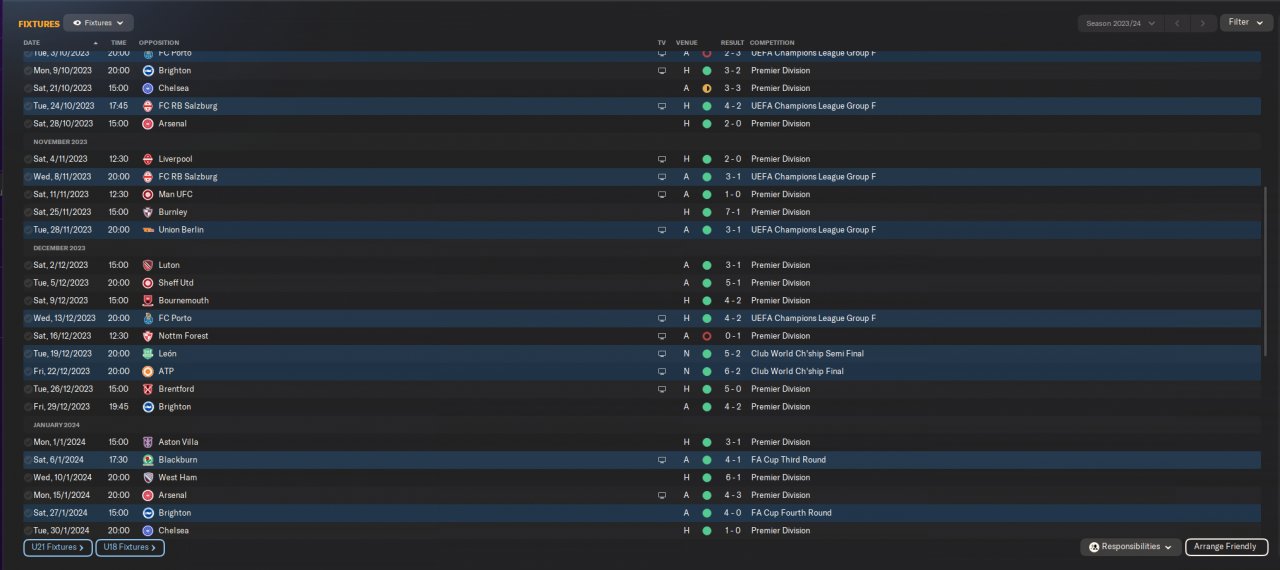Sort by the Competition column header

pyautogui.click(x=772, y=42)
